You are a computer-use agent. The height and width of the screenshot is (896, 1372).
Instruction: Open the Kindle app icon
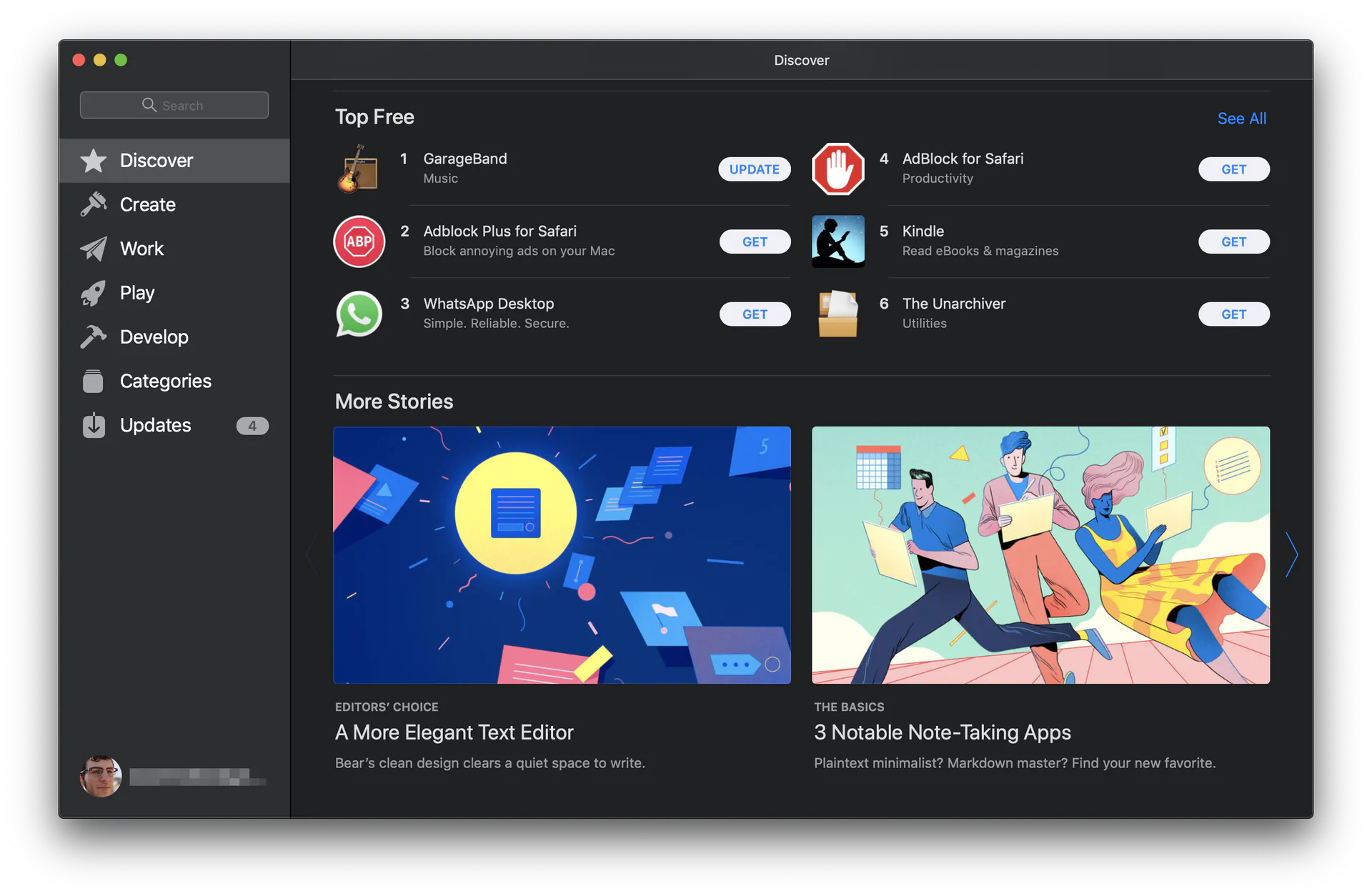click(837, 242)
